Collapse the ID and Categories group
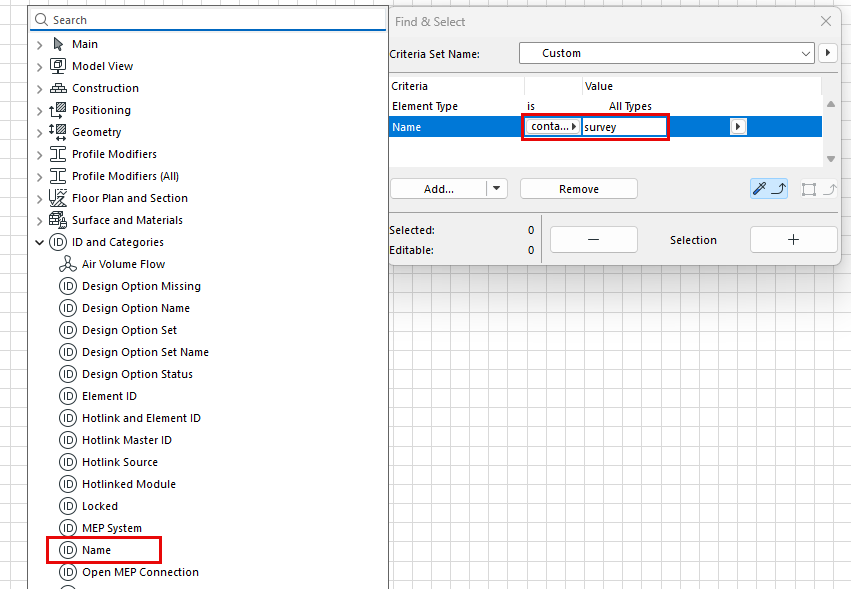 coord(40,242)
